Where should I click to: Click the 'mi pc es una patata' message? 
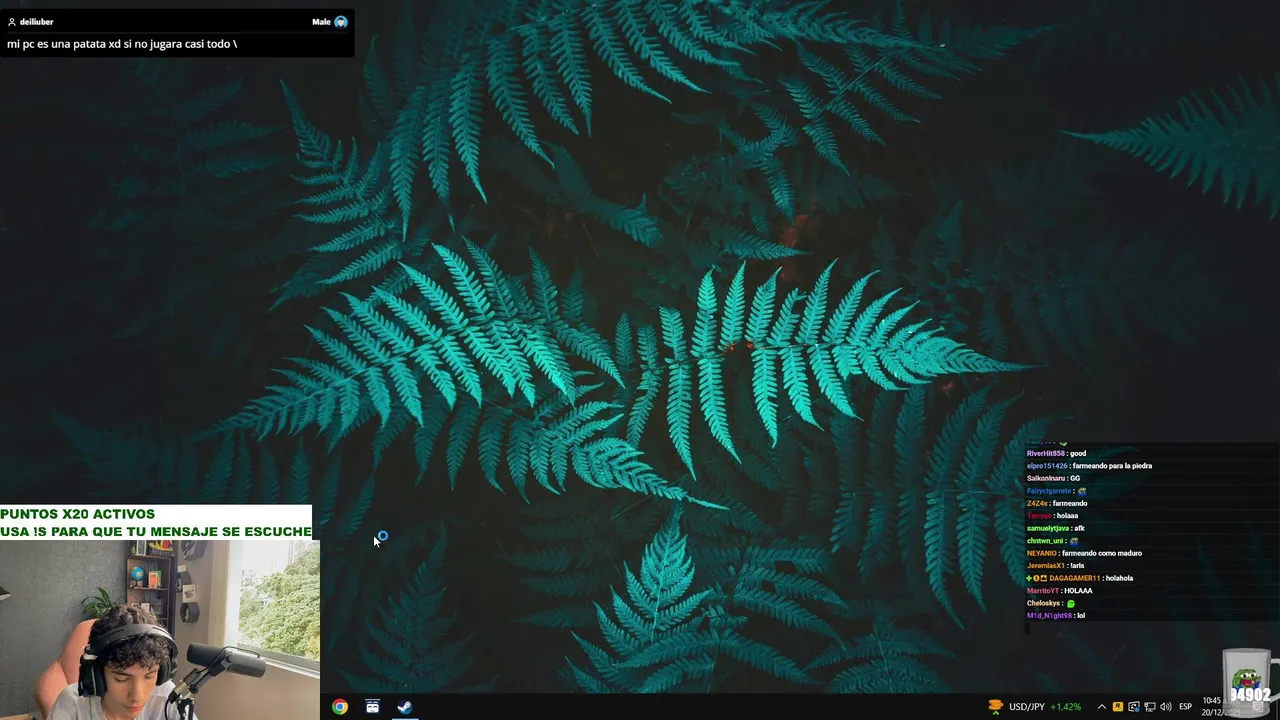point(122,44)
